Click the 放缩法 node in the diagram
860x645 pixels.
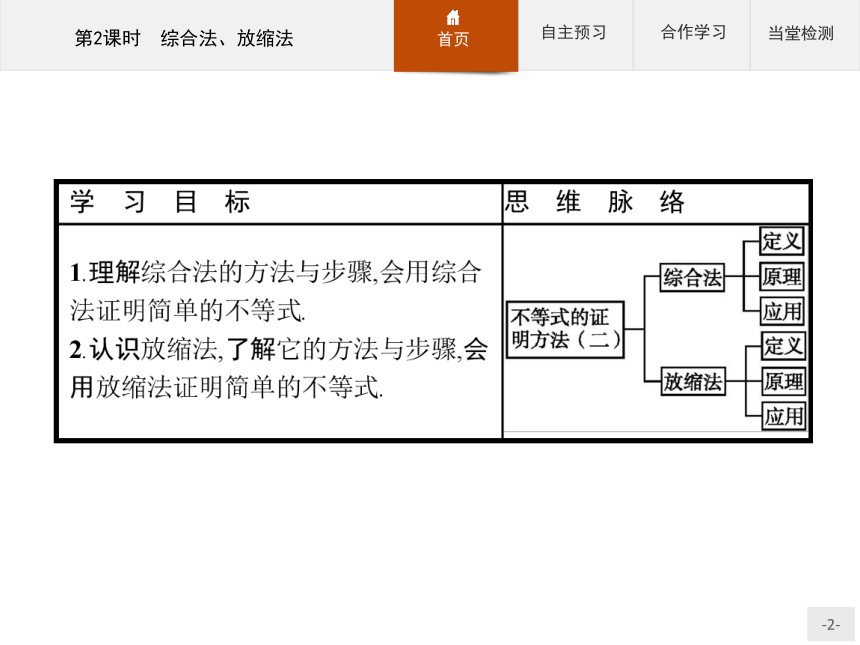[x=693, y=381]
